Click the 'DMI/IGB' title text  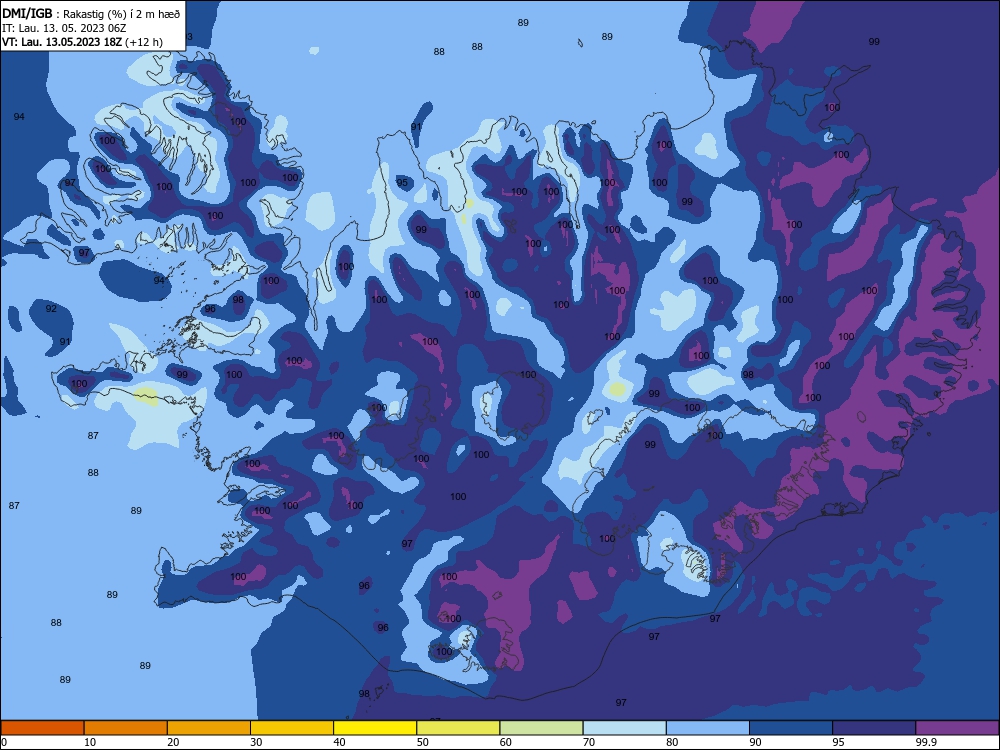coord(27,13)
